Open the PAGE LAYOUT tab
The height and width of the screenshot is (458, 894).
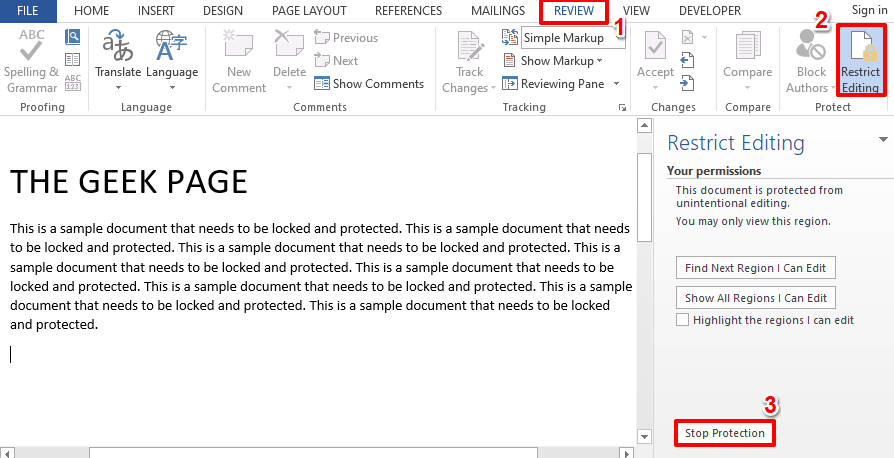(x=309, y=11)
